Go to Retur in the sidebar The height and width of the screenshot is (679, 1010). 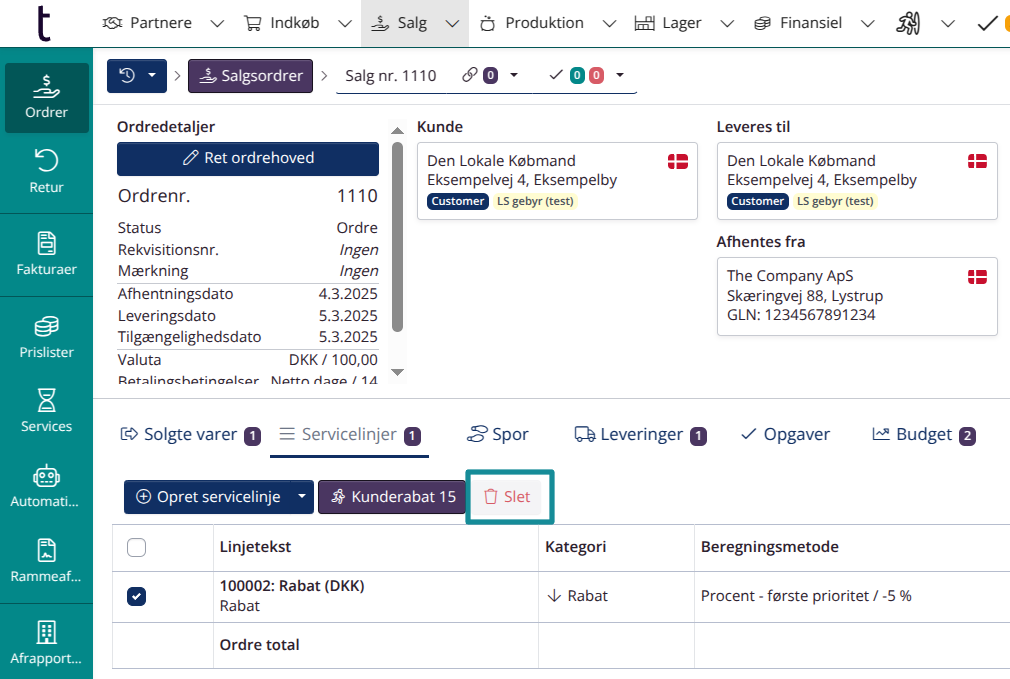46,171
